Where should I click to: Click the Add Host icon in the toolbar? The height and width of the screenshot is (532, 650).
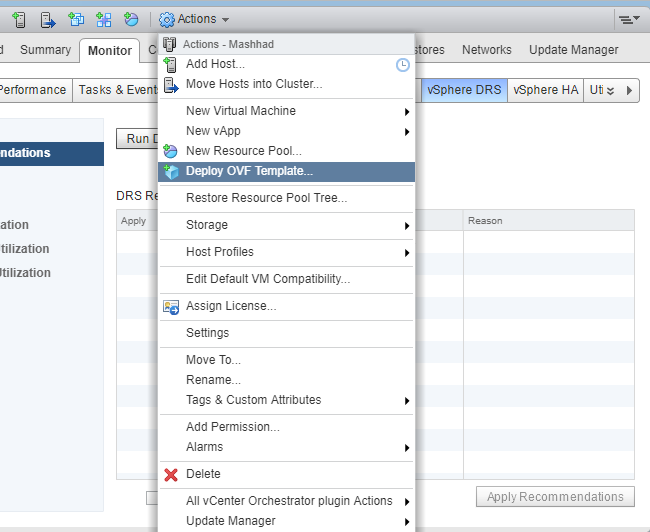pos(19,19)
